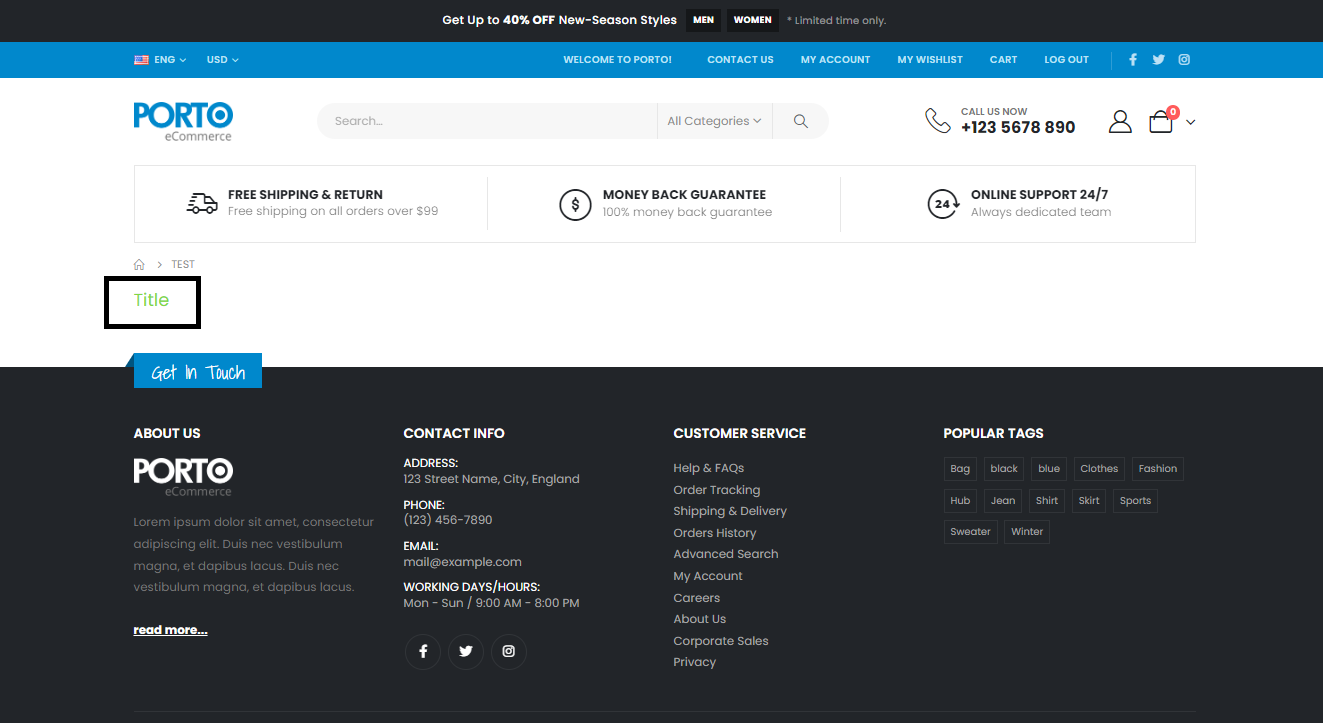This screenshot has height=723, width=1323.
Task: Click the (123) 456-7890 phone text
Action: pos(448,520)
